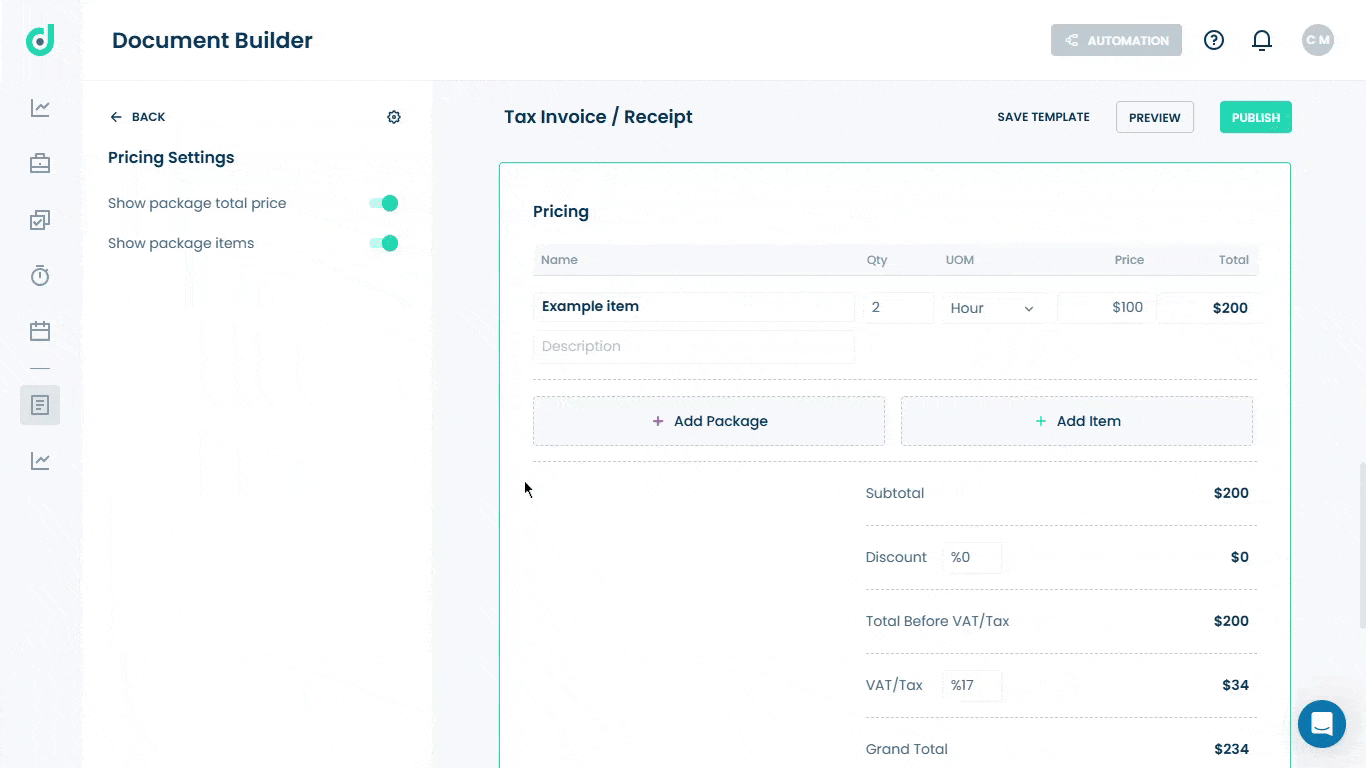Open the stopwatch timer sidebar icon

pos(40,275)
